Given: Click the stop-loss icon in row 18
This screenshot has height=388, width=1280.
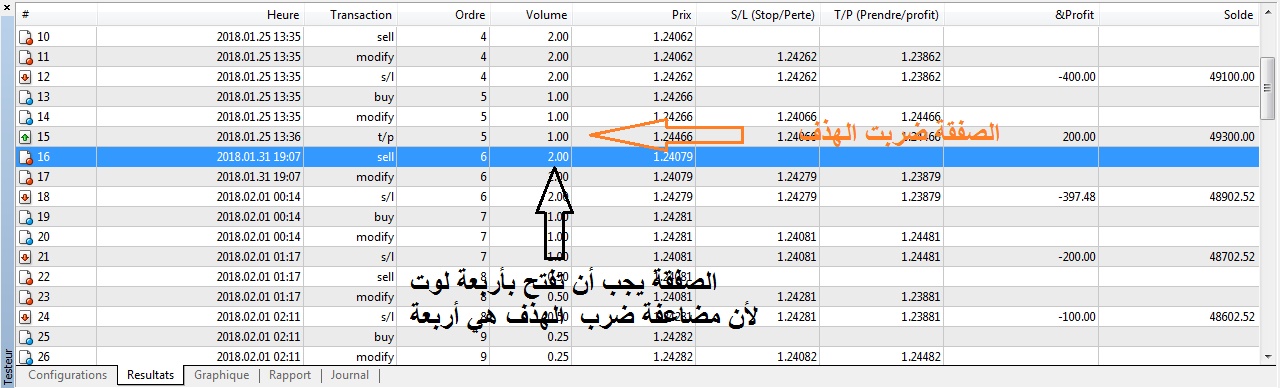Looking at the screenshot, I should click(x=26, y=197).
